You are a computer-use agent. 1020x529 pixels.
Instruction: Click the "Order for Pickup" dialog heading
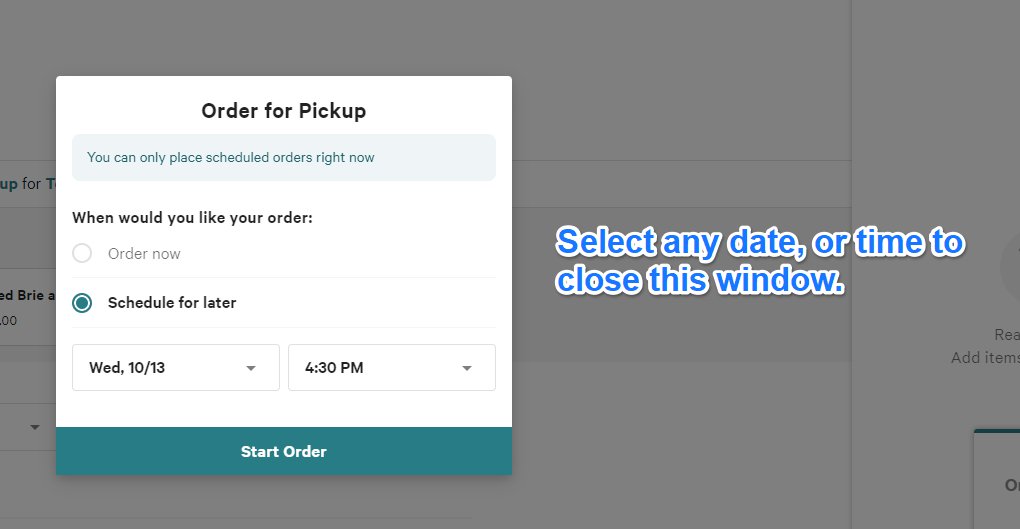tap(284, 111)
